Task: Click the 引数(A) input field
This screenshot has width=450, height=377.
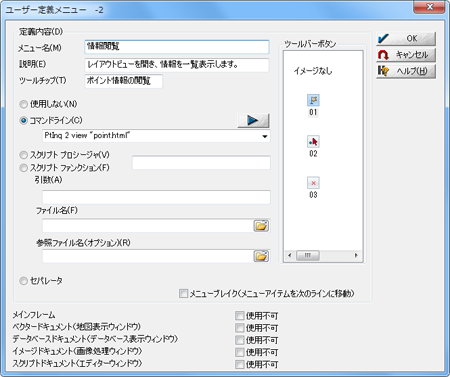Action: (156, 197)
